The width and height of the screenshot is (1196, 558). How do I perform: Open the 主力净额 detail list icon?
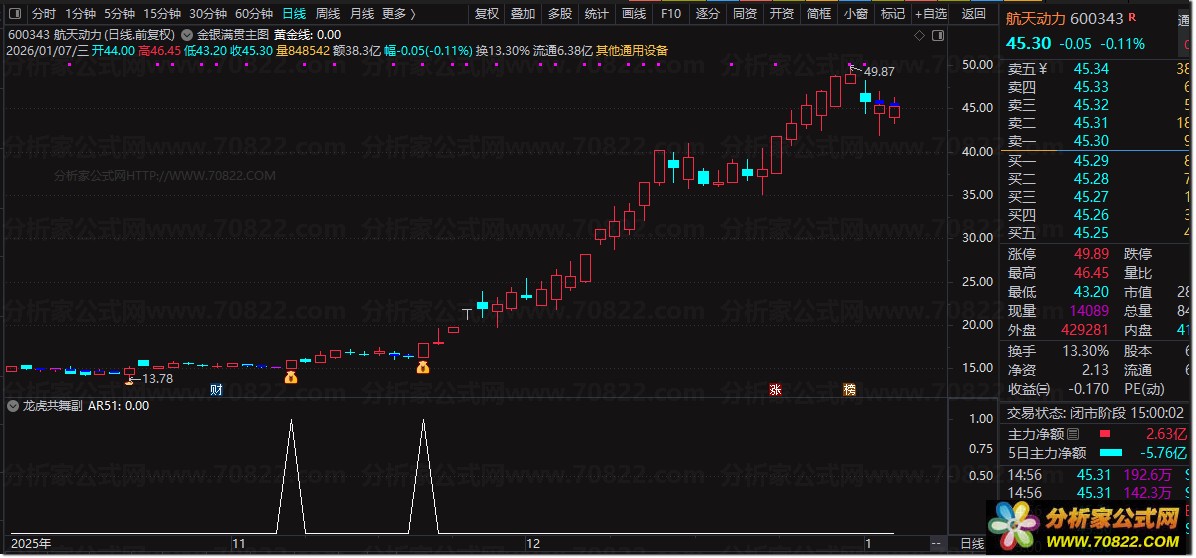pyautogui.click(x=1073, y=435)
